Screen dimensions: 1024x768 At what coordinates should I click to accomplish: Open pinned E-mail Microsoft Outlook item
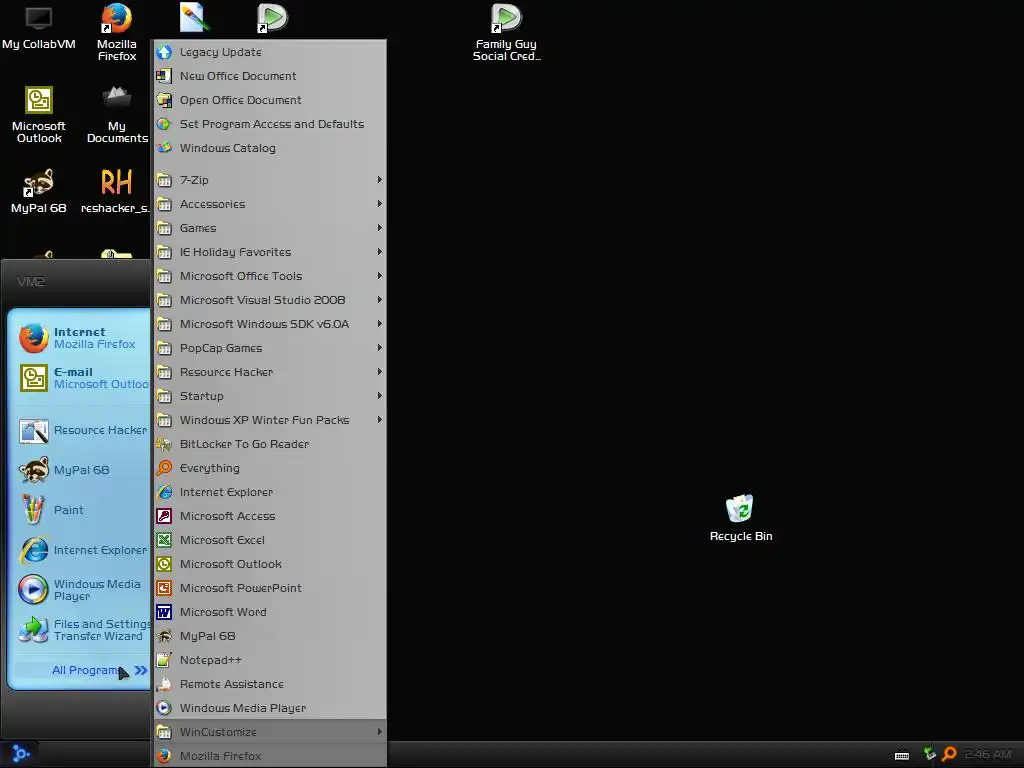(83, 378)
